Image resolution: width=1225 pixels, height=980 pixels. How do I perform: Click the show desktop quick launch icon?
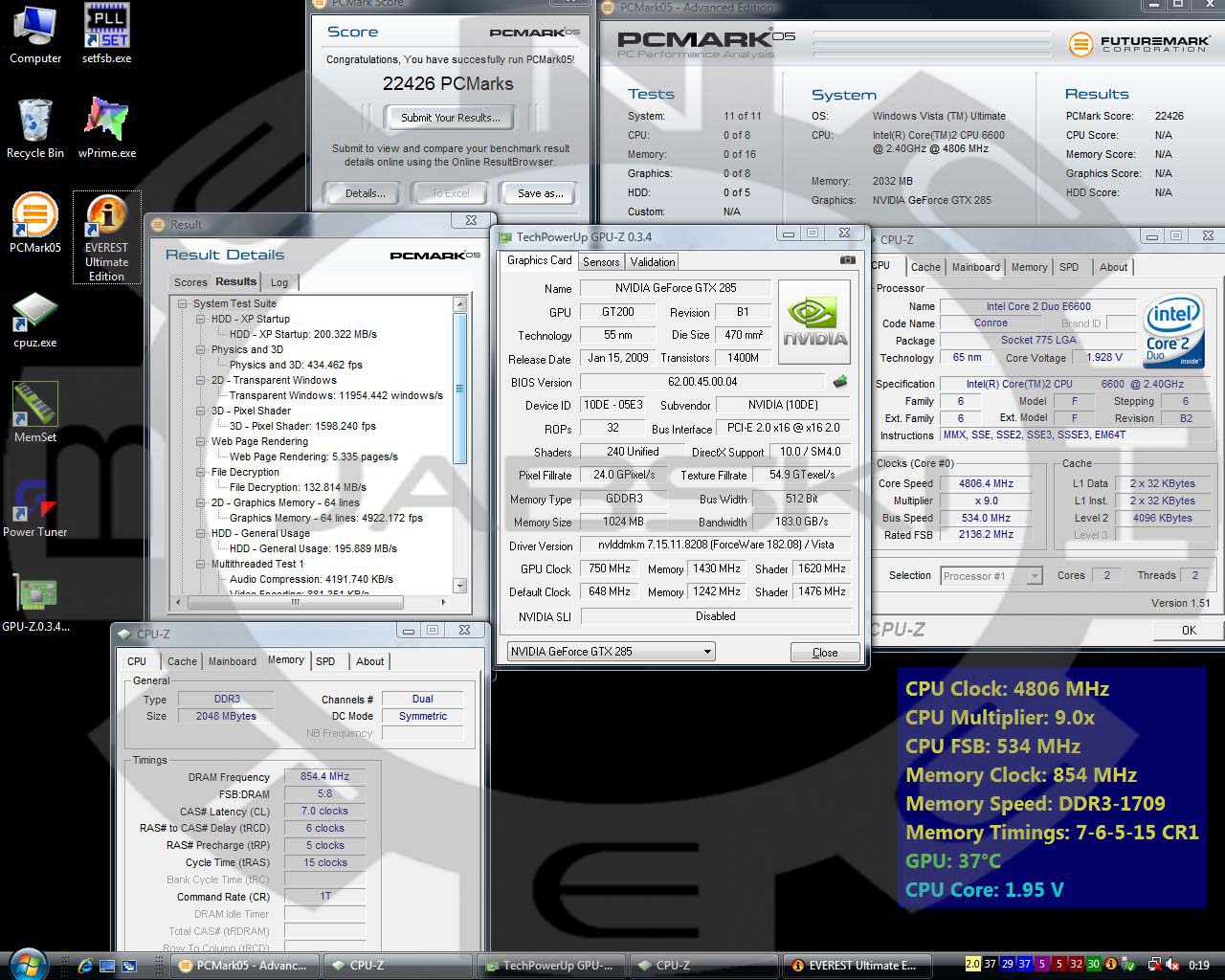(107, 966)
